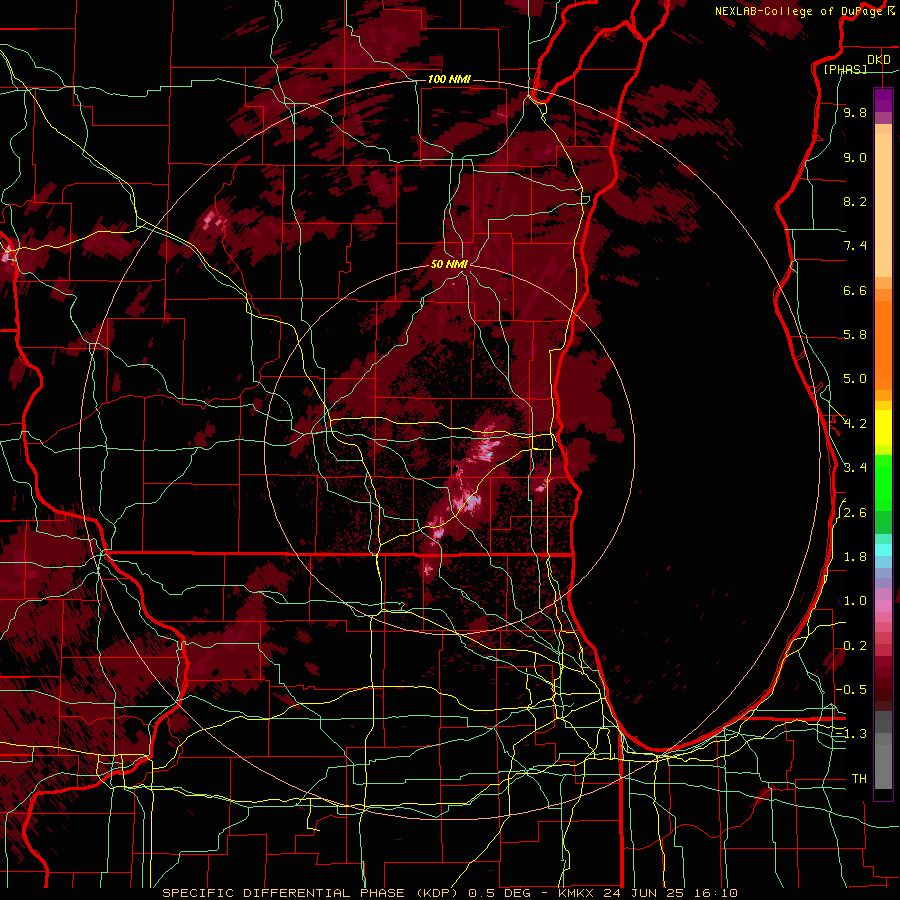The width and height of the screenshot is (900, 900).
Task: Click the 0.2 scale value
Action: [x=855, y=646]
